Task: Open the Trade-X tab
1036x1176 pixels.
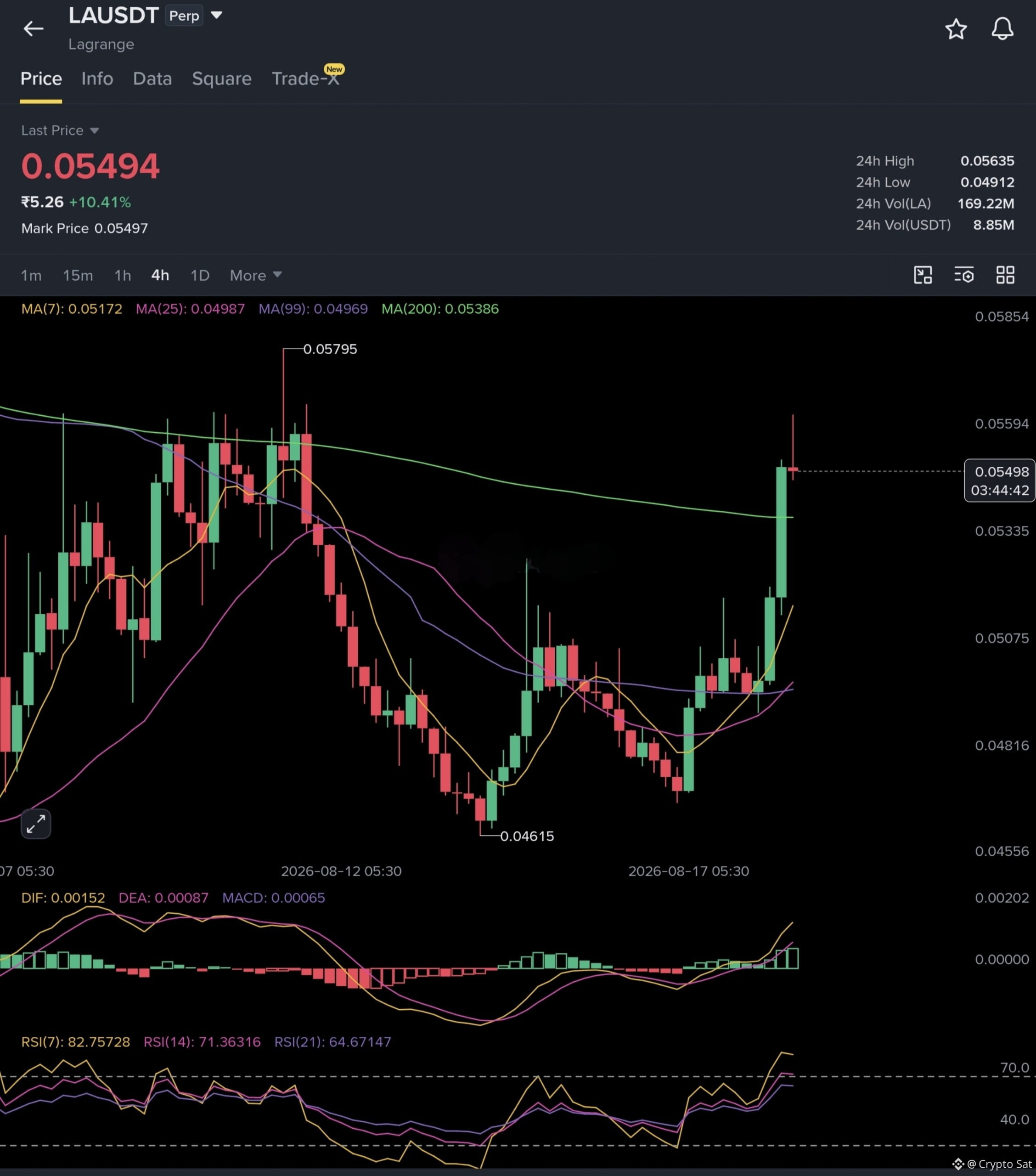Action: tap(305, 79)
